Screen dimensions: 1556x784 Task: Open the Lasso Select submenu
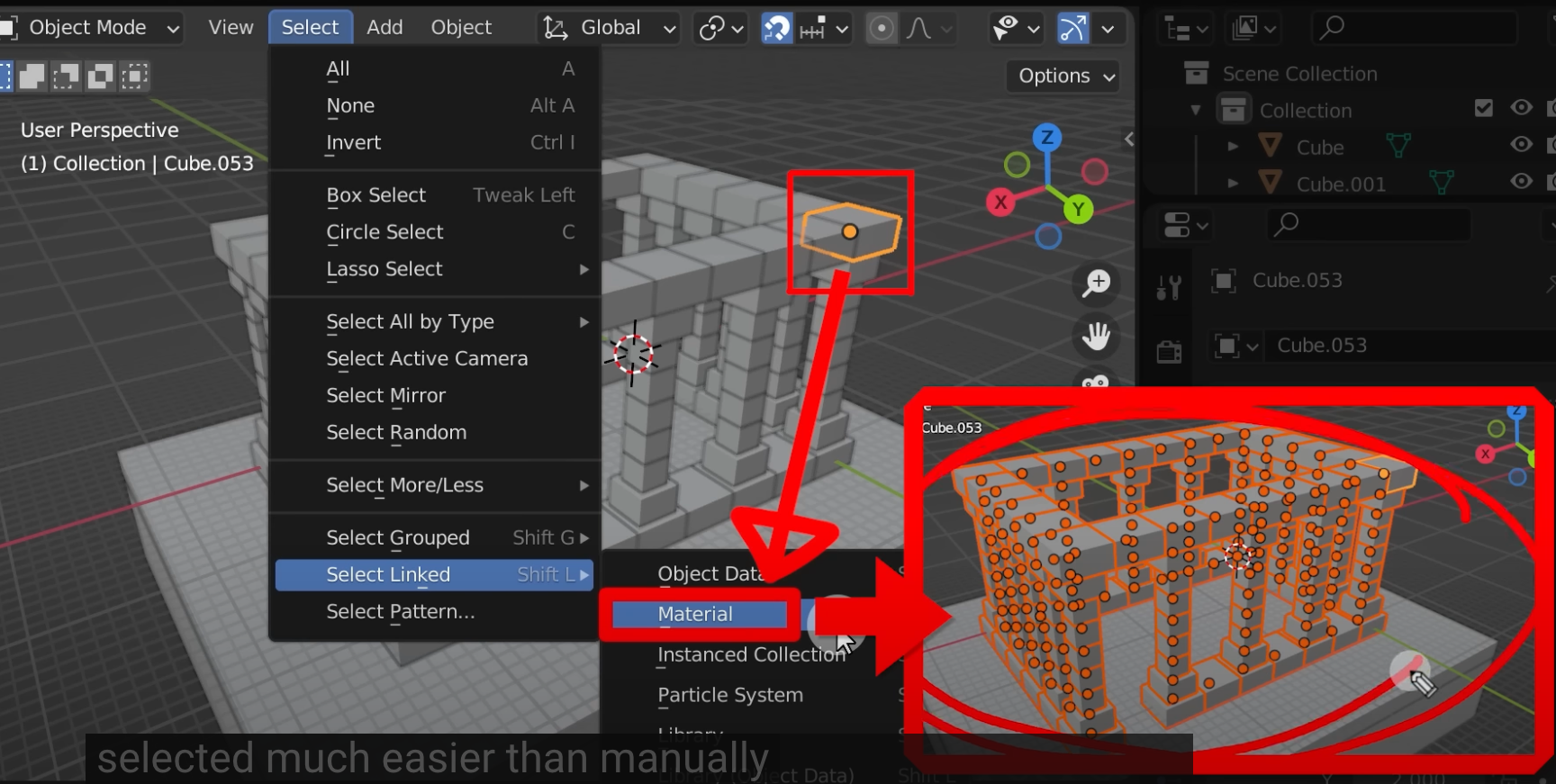point(434,268)
